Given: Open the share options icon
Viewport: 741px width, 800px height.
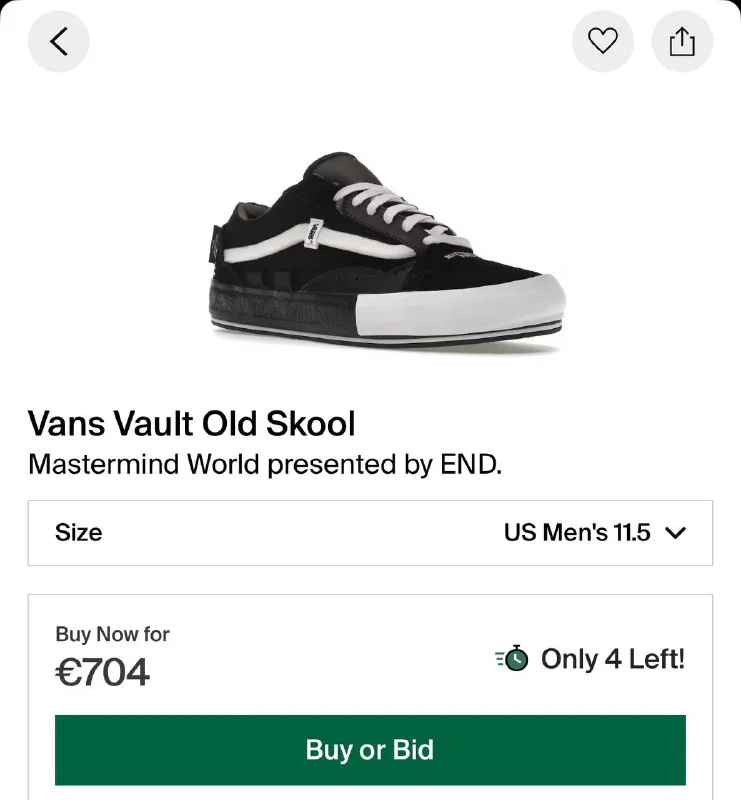Looking at the screenshot, I should tap(682, 41).
